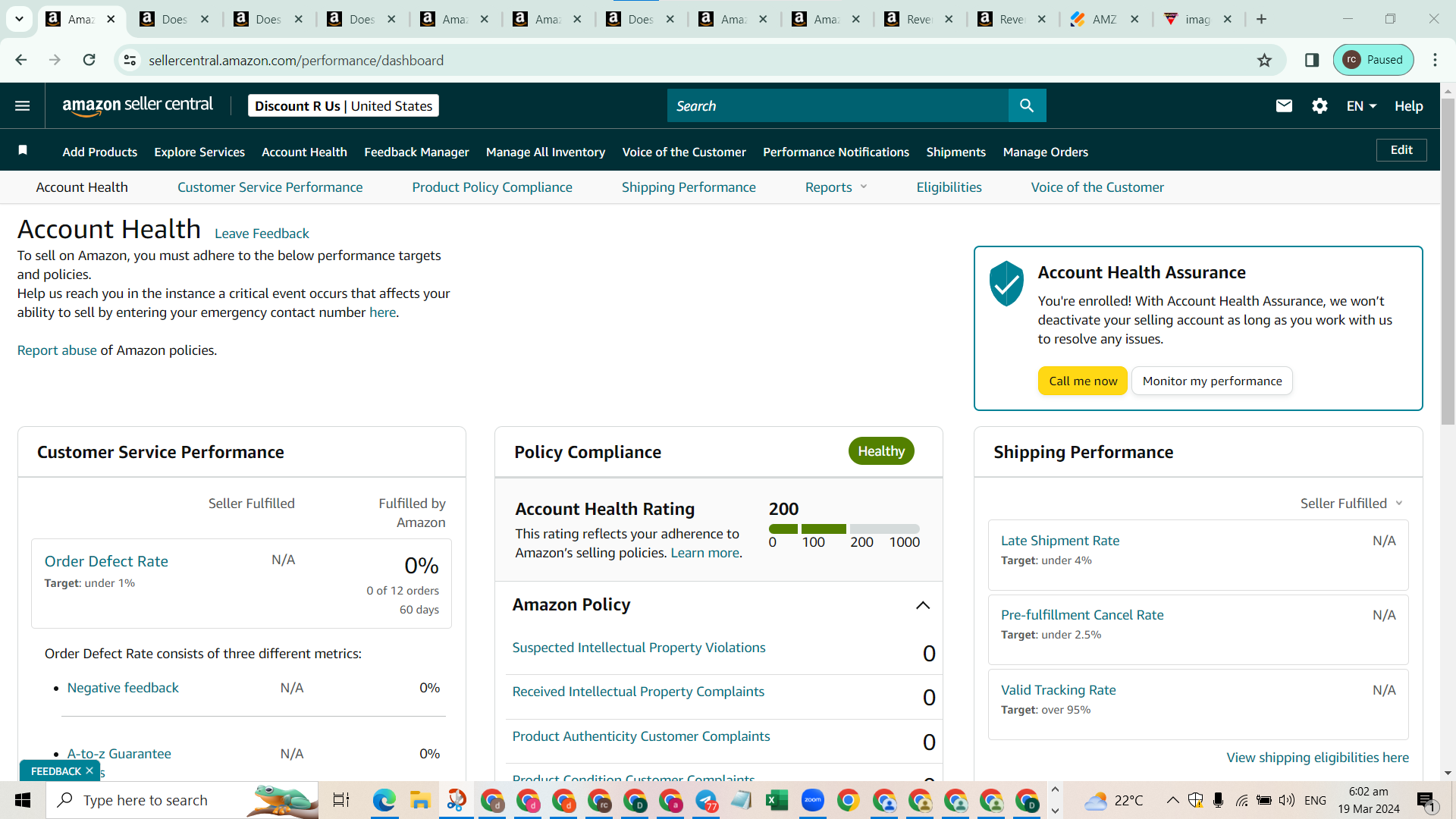Open Seller Fulfilled dropdown in Shipping Performance

pos(1351,504)
